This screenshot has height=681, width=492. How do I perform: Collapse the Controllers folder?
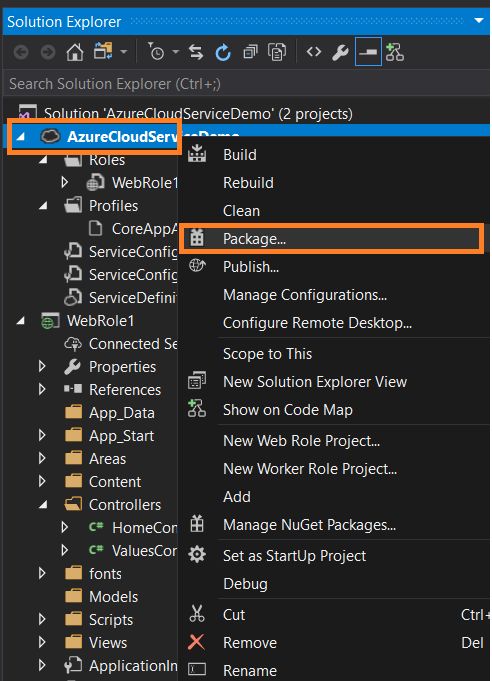coord(43,505)
